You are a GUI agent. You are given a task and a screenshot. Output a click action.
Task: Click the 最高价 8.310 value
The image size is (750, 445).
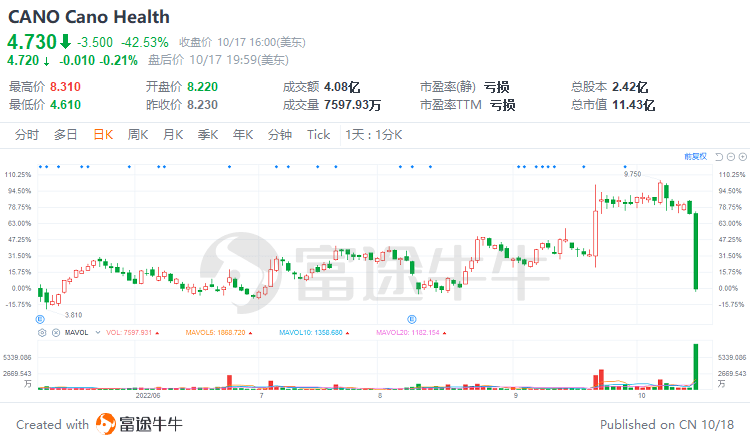point(66,87)
